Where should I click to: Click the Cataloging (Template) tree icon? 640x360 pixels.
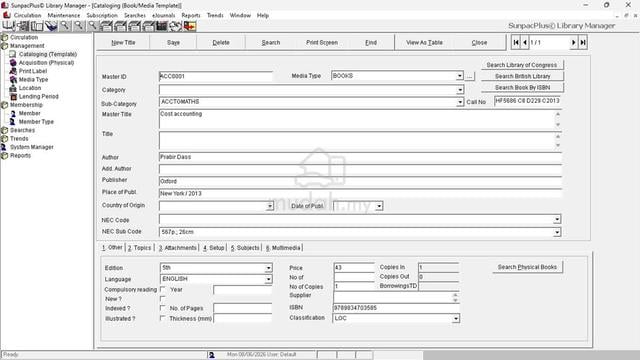coord(13,54)
